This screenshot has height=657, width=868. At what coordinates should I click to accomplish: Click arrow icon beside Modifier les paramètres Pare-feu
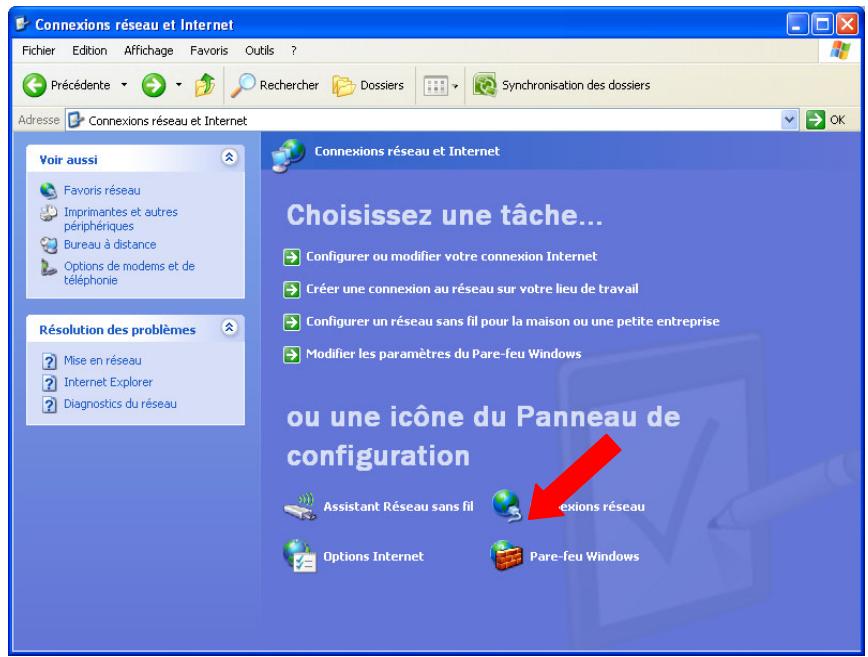pyautogui.click(x=292, y=354)
